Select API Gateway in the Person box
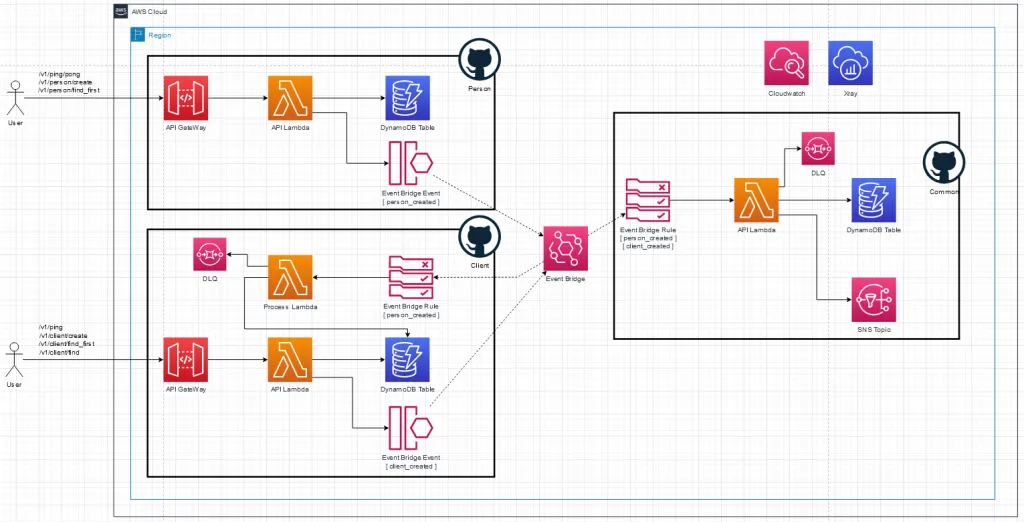The image size is (1024, 522). pos(186,98)
